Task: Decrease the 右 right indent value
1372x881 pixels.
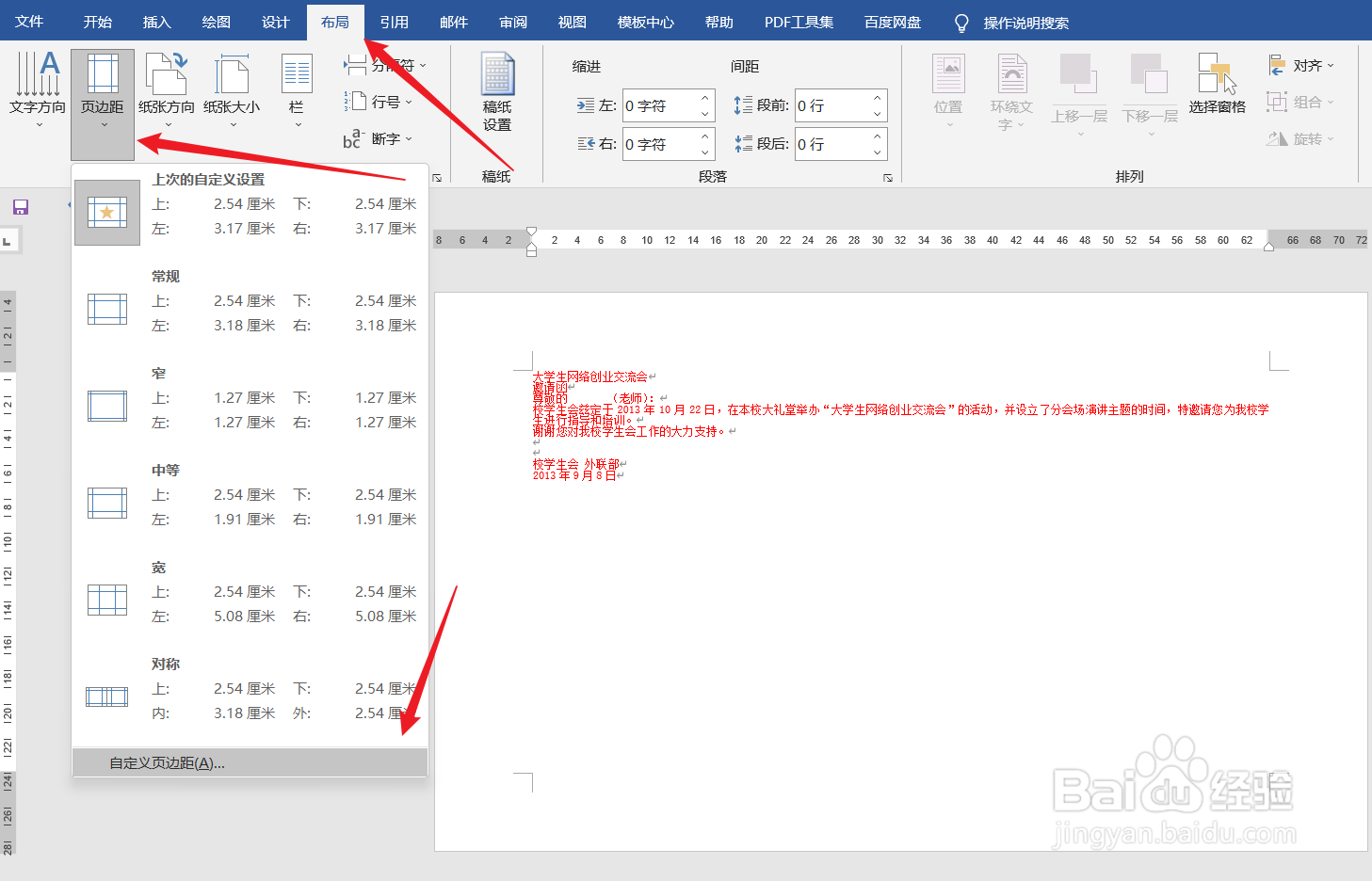Action: click(704, 152)
